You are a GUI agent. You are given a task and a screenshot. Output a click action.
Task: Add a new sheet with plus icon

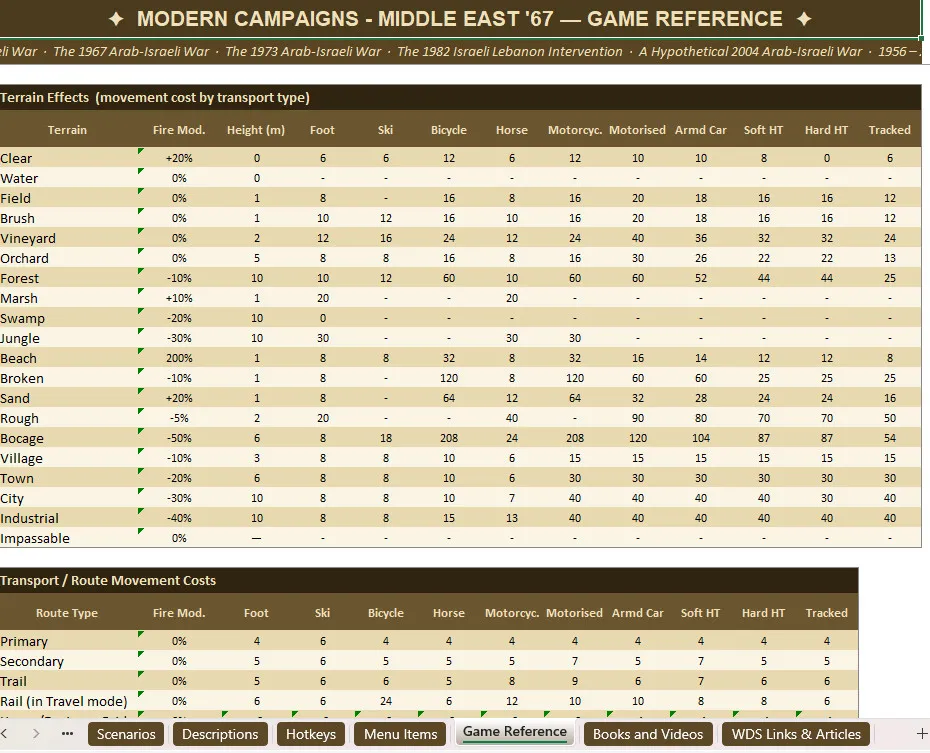coord(922,734)
